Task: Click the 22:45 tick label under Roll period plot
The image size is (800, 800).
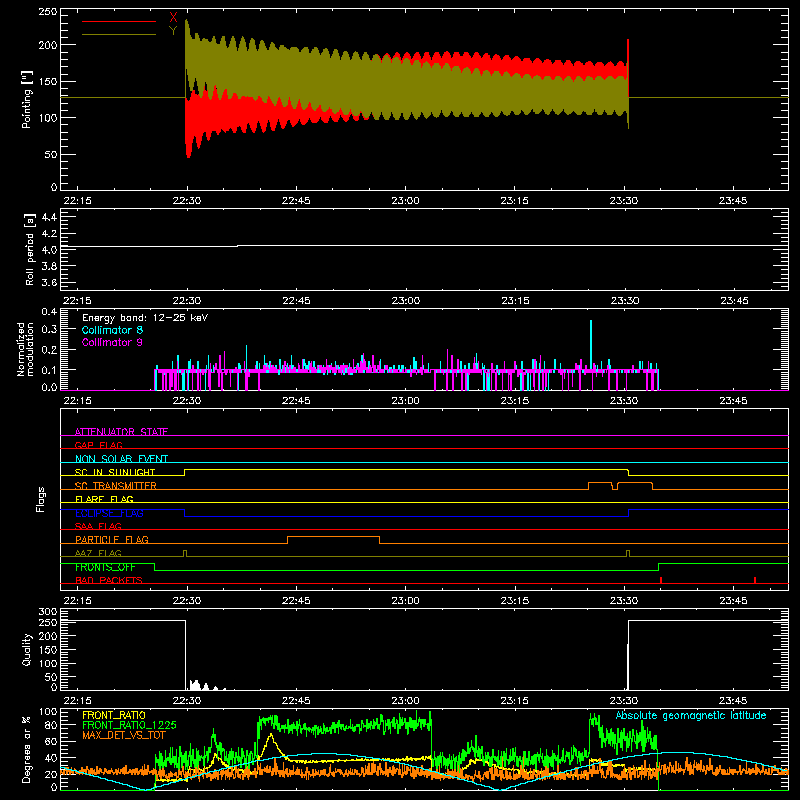Action: coord(296,301)
